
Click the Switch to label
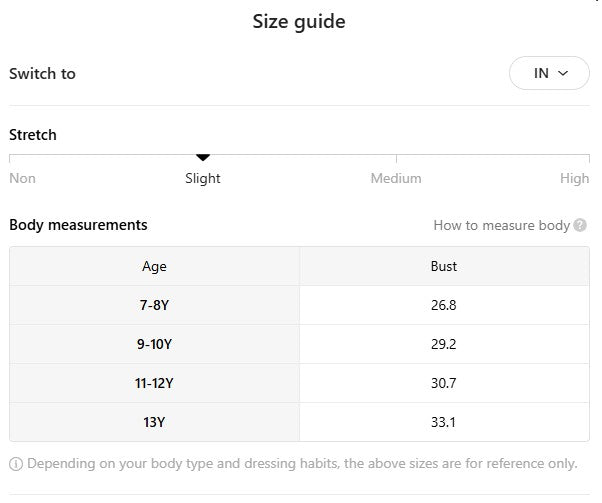(42, 73)
